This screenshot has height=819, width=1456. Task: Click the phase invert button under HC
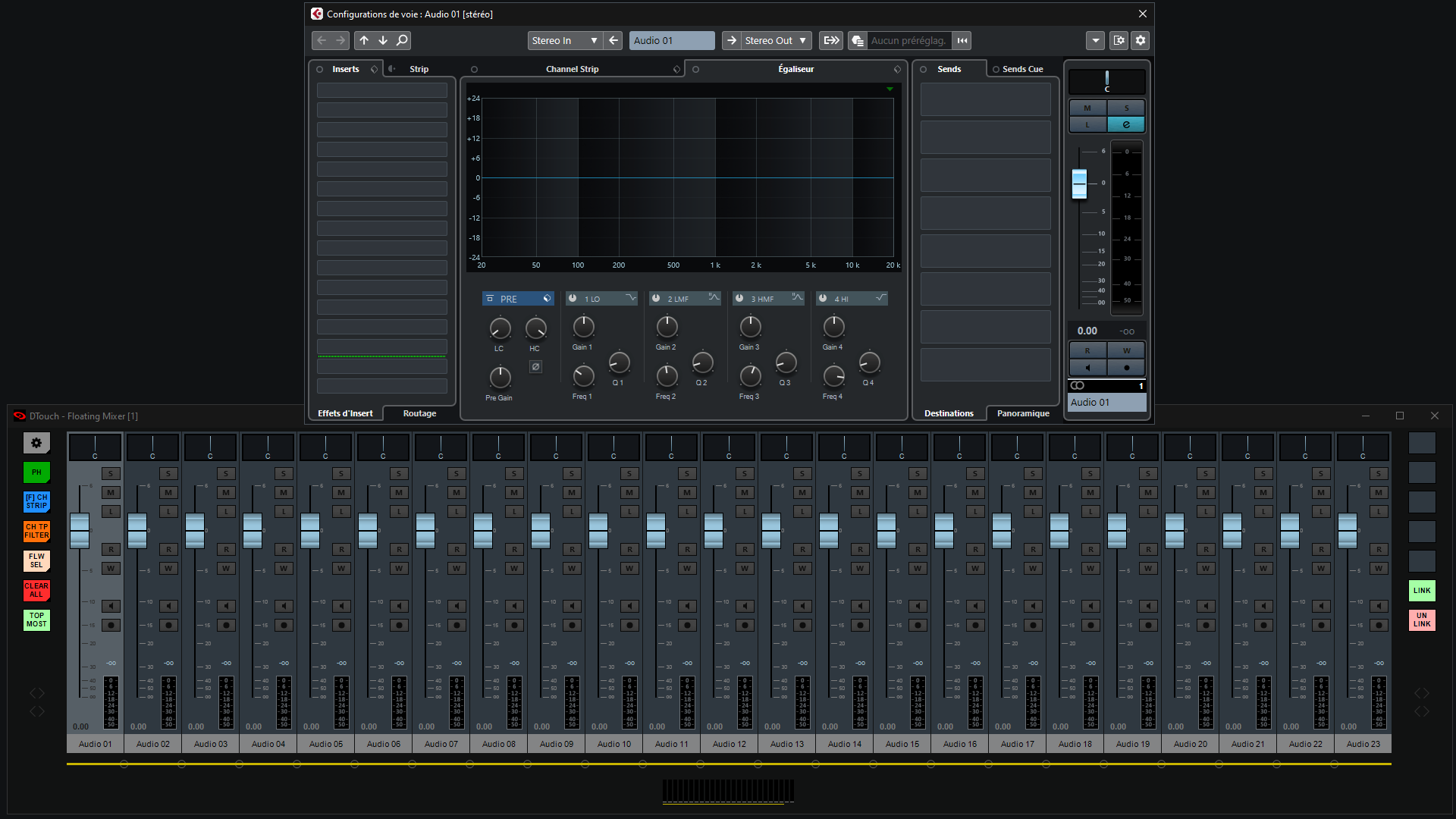point(535,367)
